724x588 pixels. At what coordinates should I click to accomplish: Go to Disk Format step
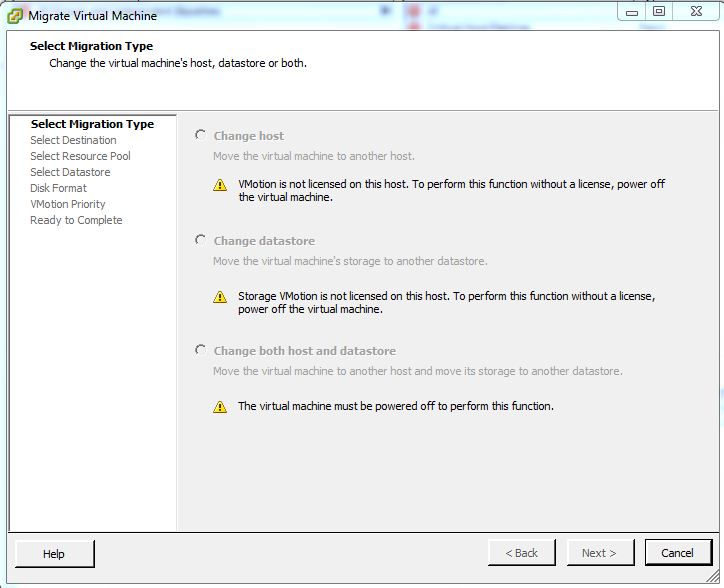pos(58,188)
